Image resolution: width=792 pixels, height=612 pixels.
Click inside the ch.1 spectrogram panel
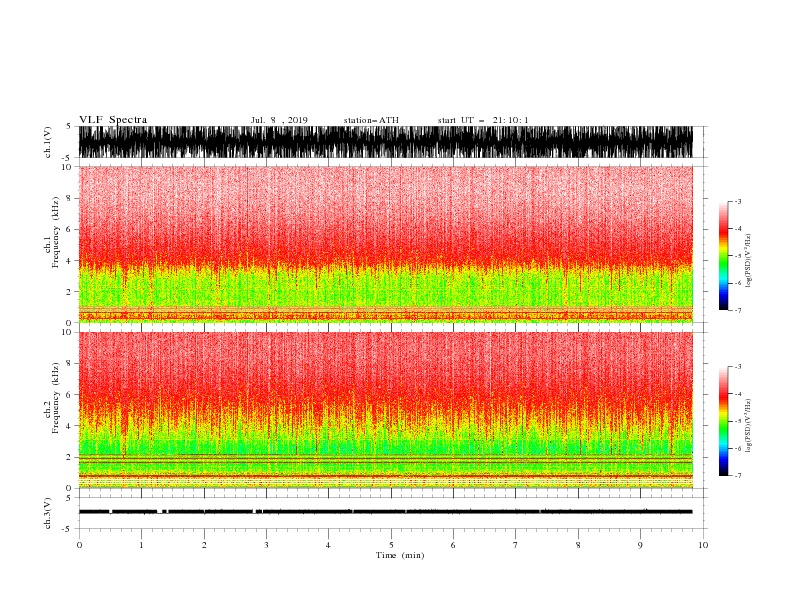385,244
